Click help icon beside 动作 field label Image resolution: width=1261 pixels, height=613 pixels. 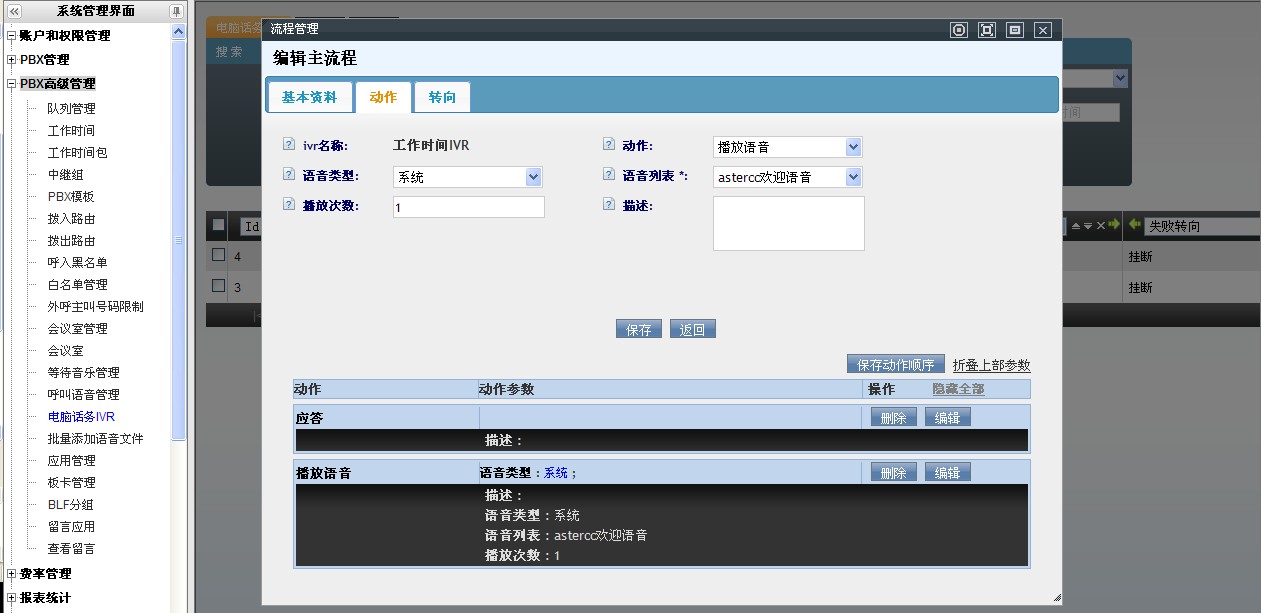tap(609, 145)
